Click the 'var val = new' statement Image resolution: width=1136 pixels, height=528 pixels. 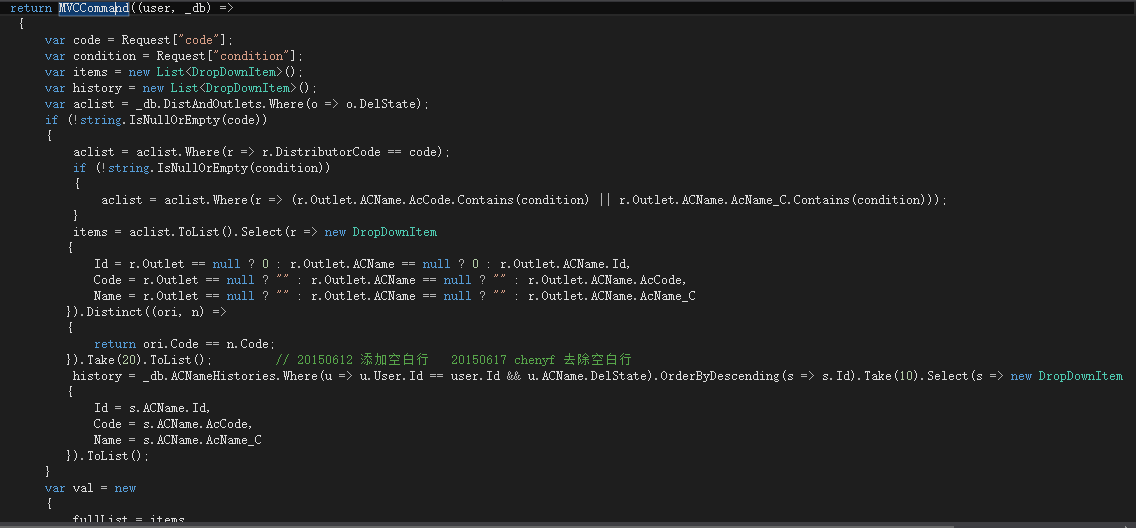click(x=91, y=488)
